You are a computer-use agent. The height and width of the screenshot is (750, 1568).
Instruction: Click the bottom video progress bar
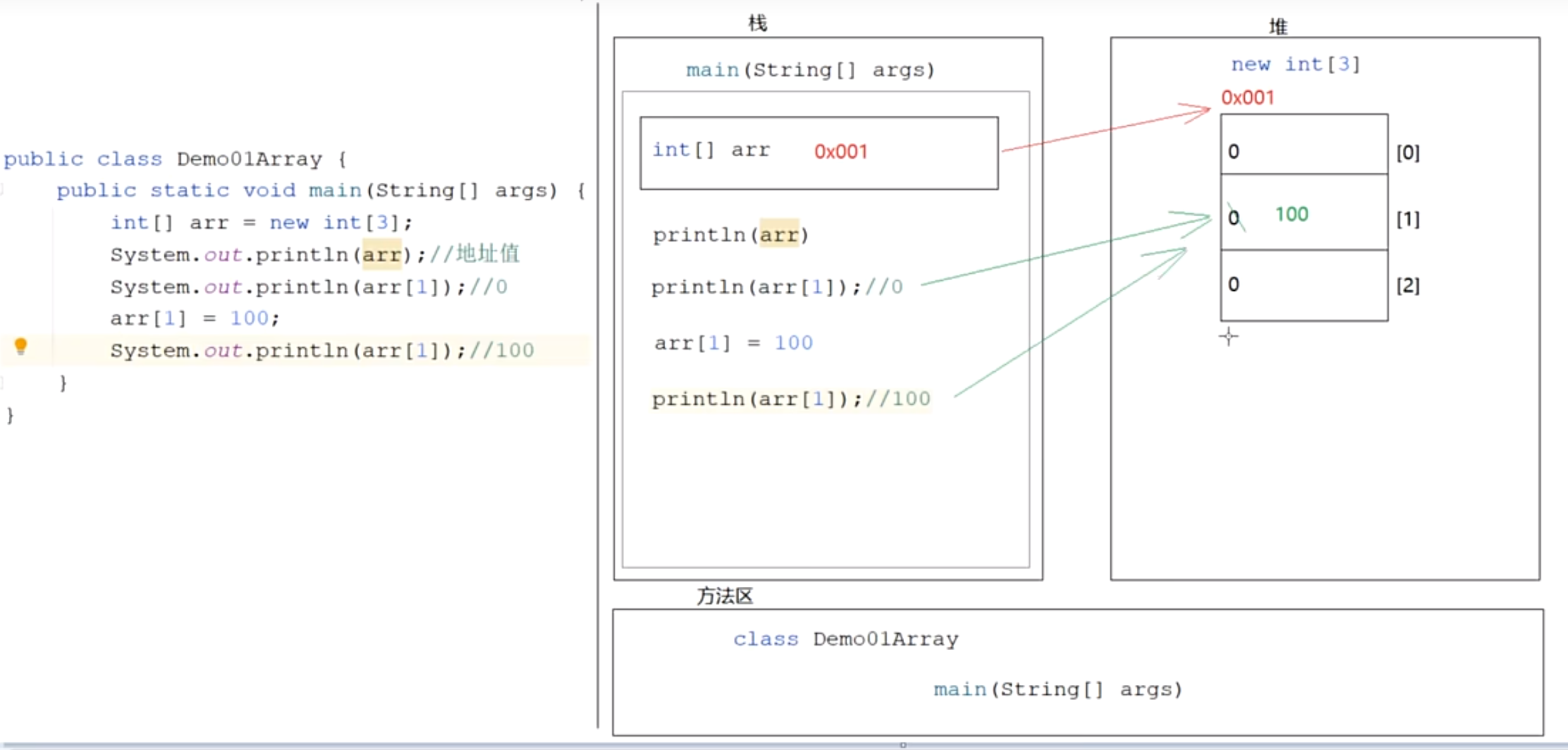pyautogui.click(x=784, y=746)
